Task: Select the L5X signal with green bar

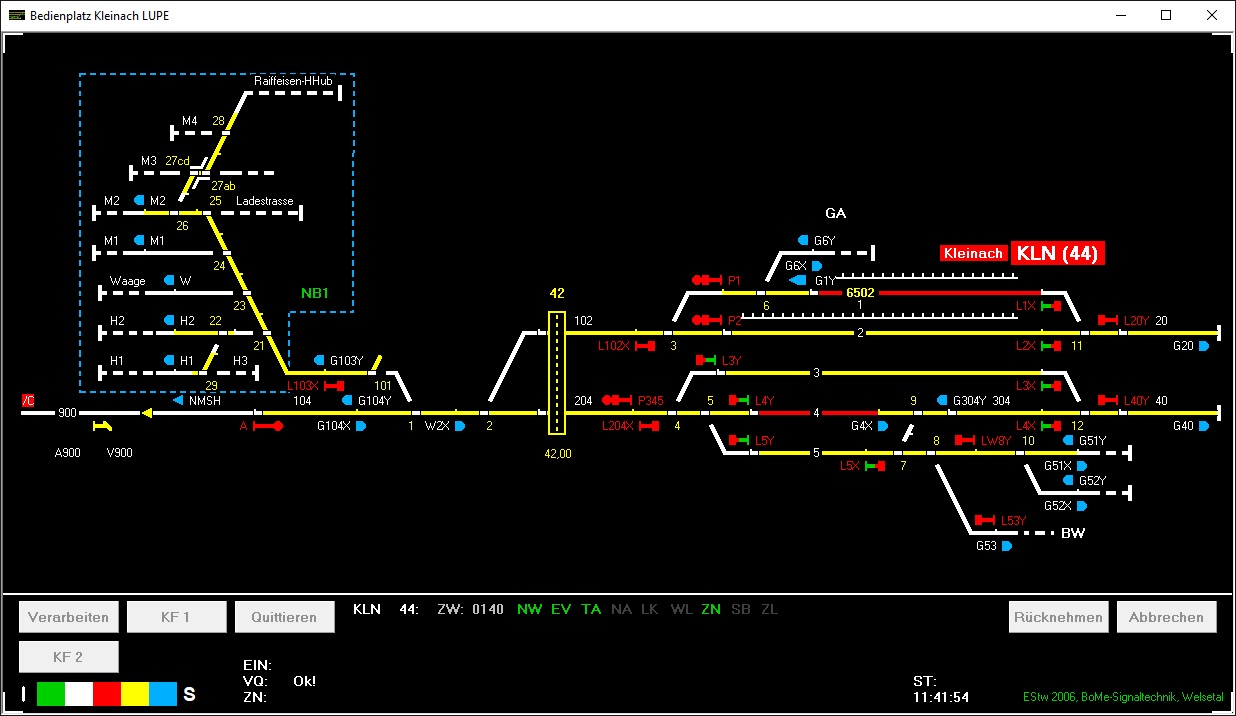Action: click(x=875, y=466)
